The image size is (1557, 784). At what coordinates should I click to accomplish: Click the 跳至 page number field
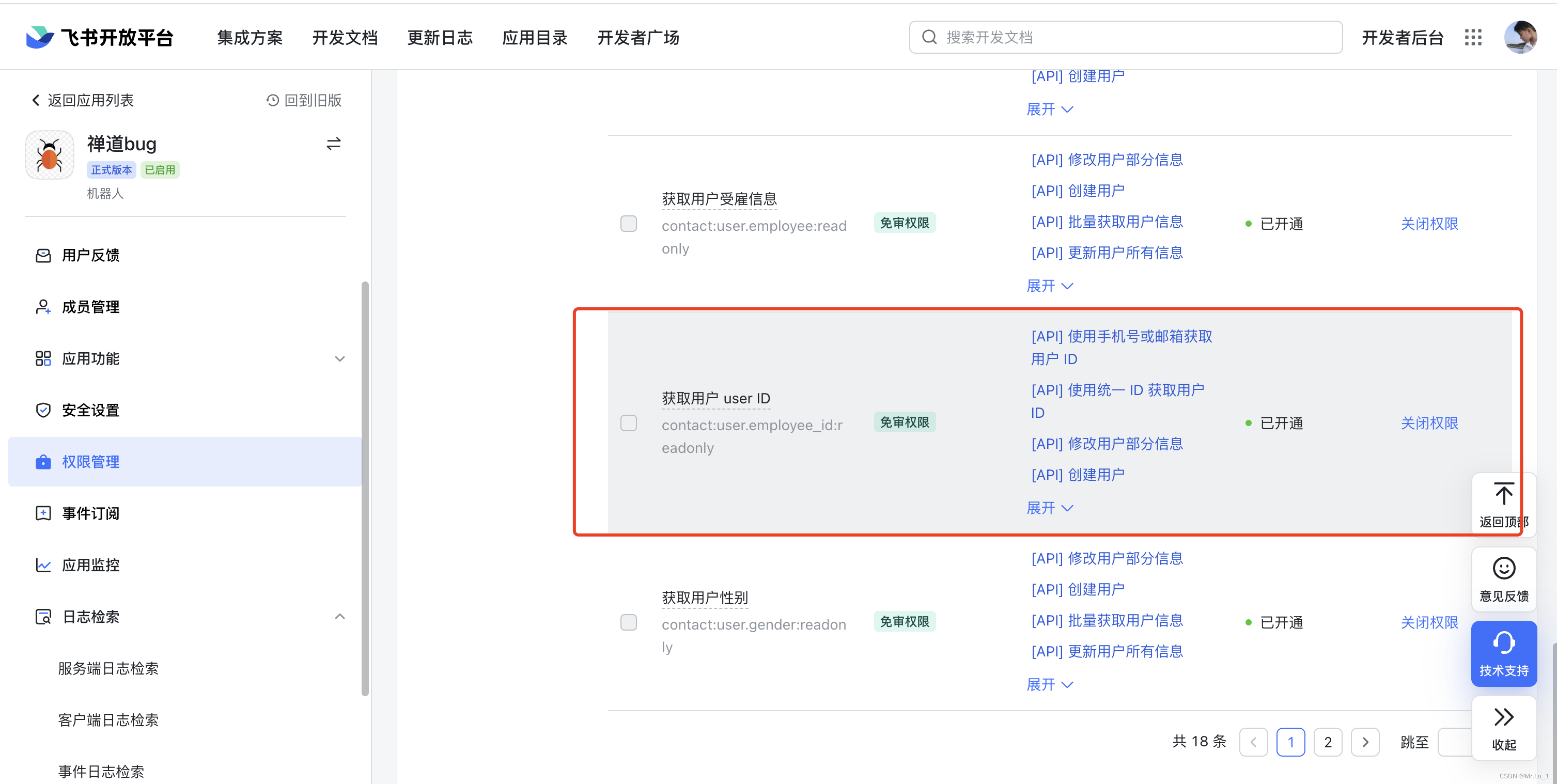pos(1455,742)
